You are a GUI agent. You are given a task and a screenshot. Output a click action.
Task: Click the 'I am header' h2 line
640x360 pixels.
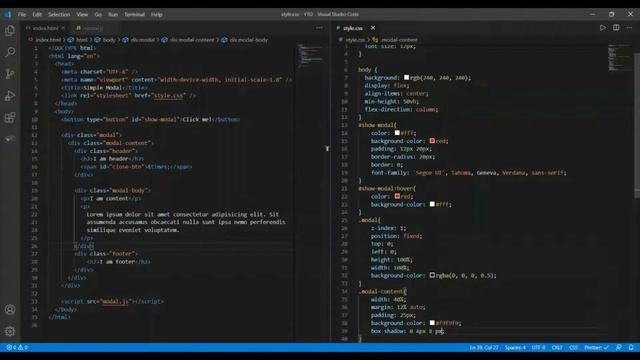tap(112, 159)
